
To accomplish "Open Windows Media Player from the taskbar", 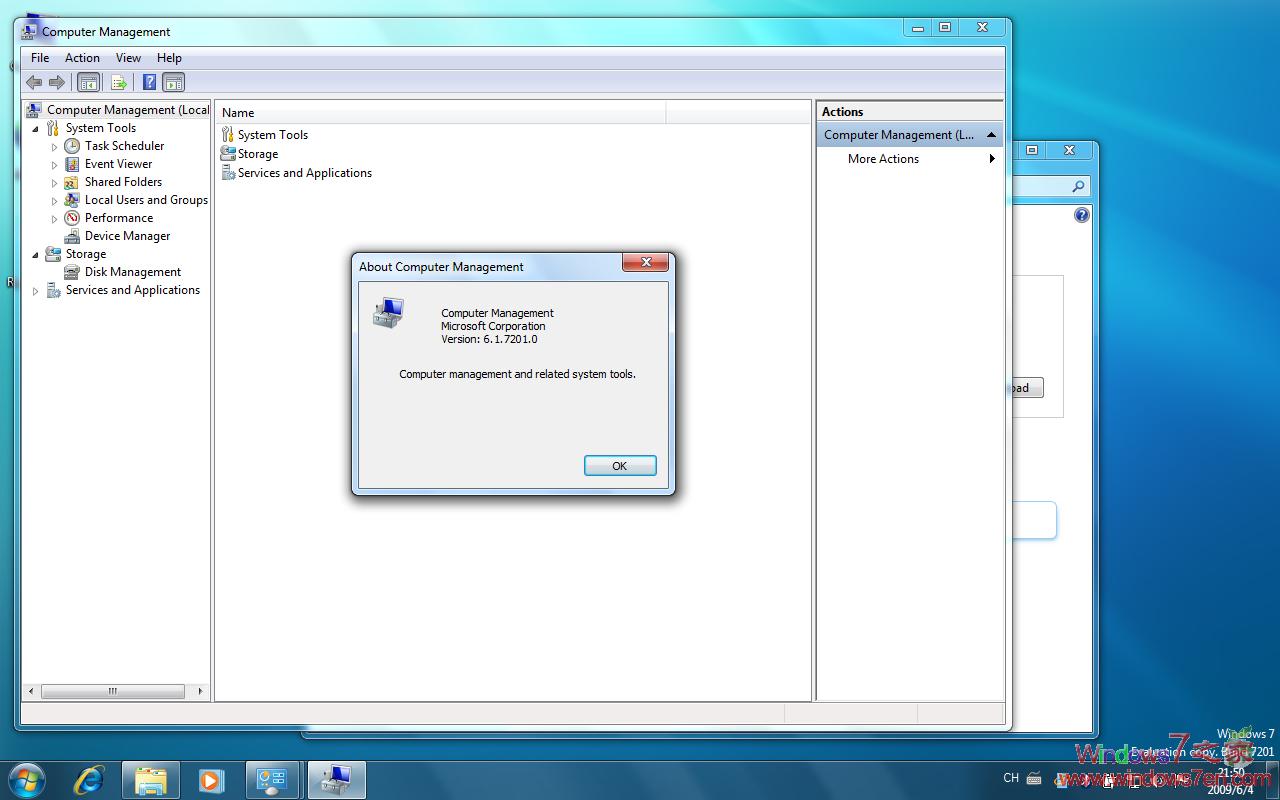I will 211,780.
